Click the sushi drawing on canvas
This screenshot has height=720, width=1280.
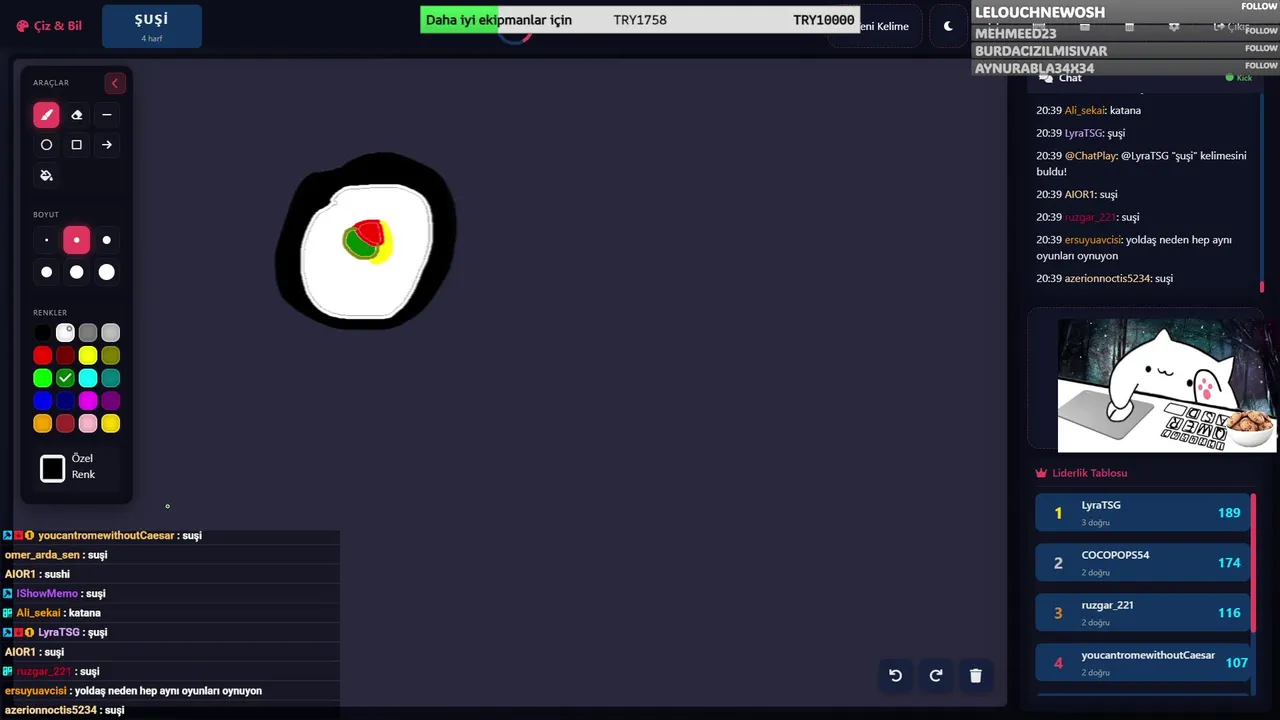point(367,241)
